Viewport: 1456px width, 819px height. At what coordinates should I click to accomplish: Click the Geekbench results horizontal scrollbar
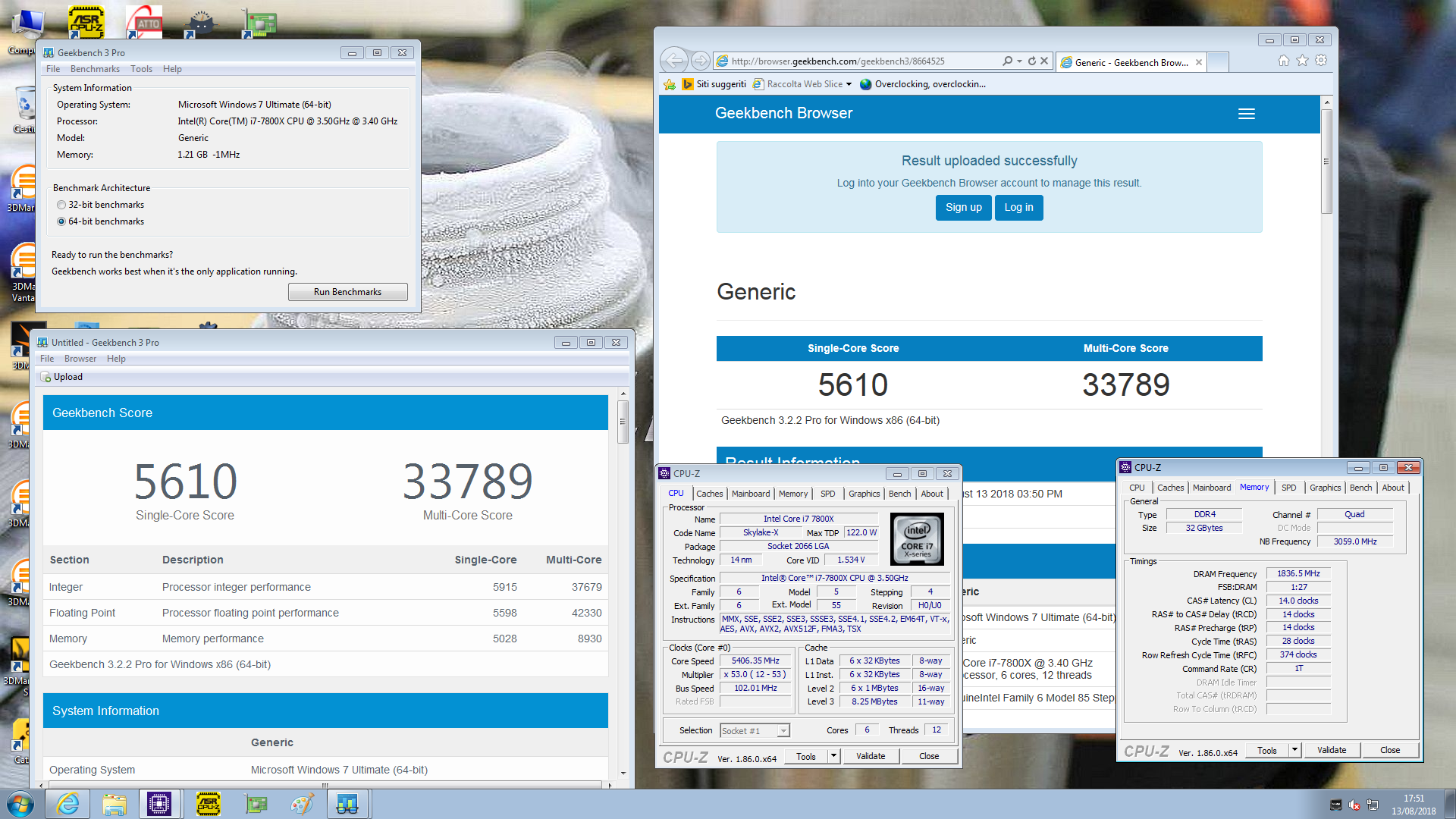(325, 785)
